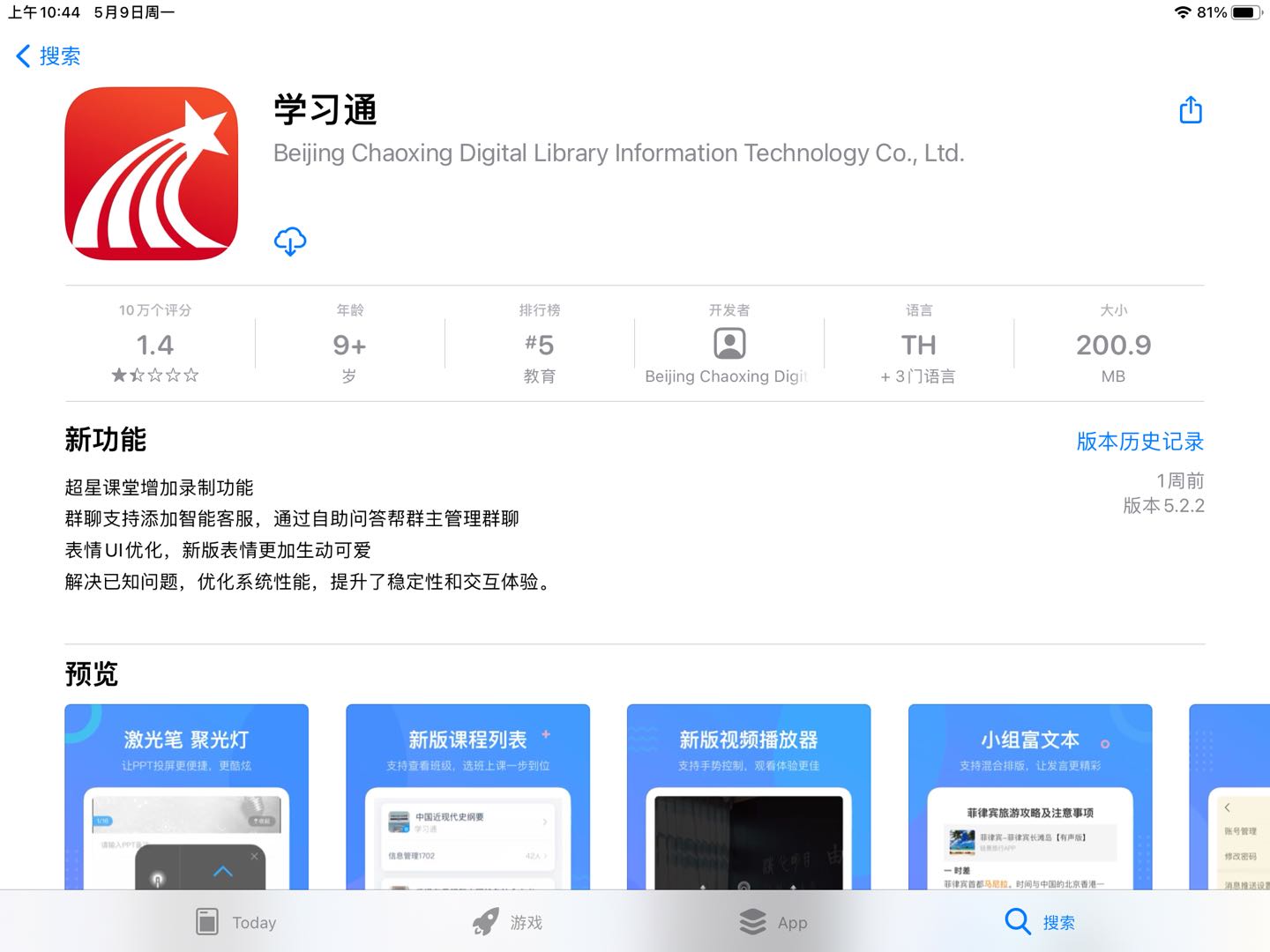Tap the 群聊支持添加智能客服 release note line
The width and height of the screenshot is (1270, 952).
coord(292,518)
